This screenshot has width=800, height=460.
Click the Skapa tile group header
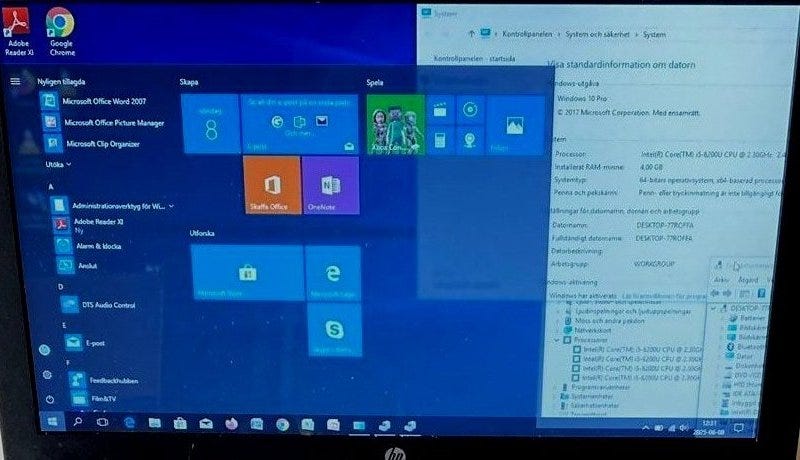pyautogui.click(x=189, y=82)
